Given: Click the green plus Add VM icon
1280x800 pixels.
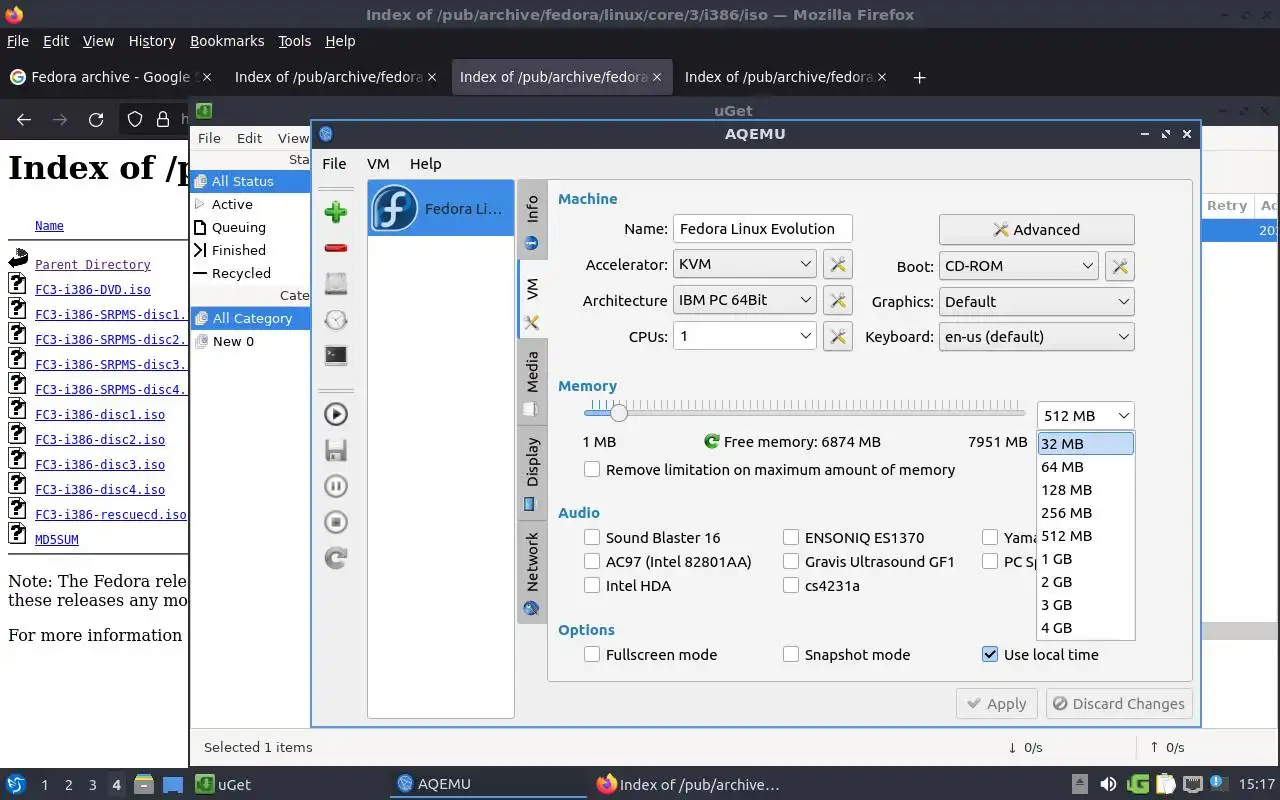Looking at the screenshot, I should 336,211.
